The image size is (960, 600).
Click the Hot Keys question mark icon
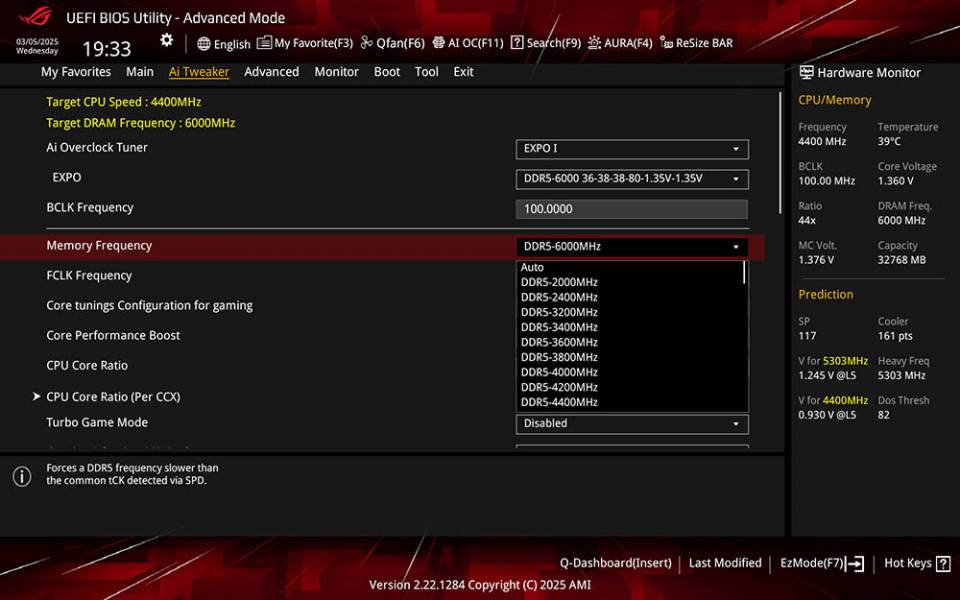point(943,563)
